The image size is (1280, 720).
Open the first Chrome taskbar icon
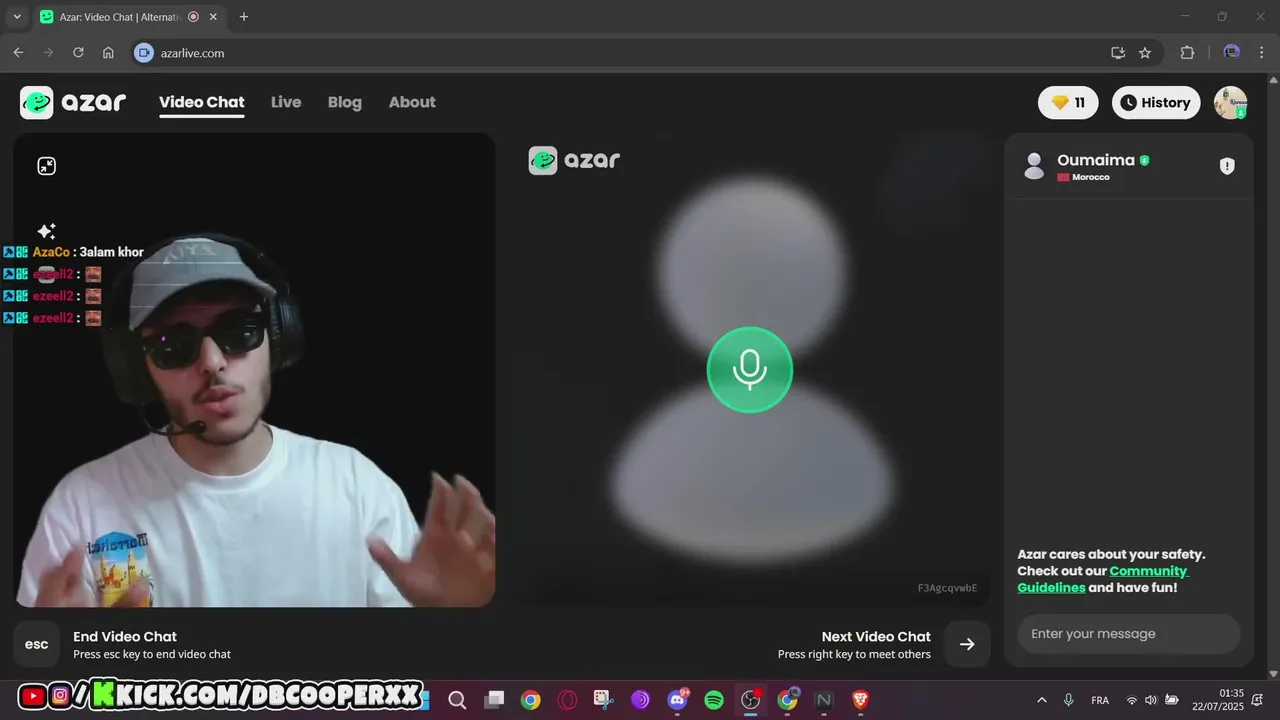530,700
